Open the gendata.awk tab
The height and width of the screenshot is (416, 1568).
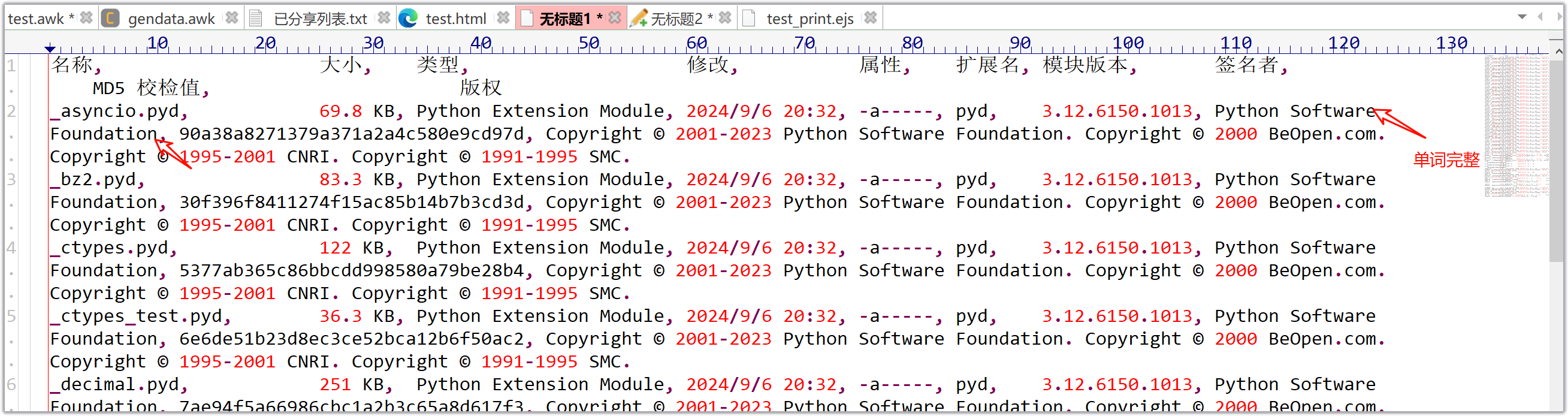coord(171,18)
